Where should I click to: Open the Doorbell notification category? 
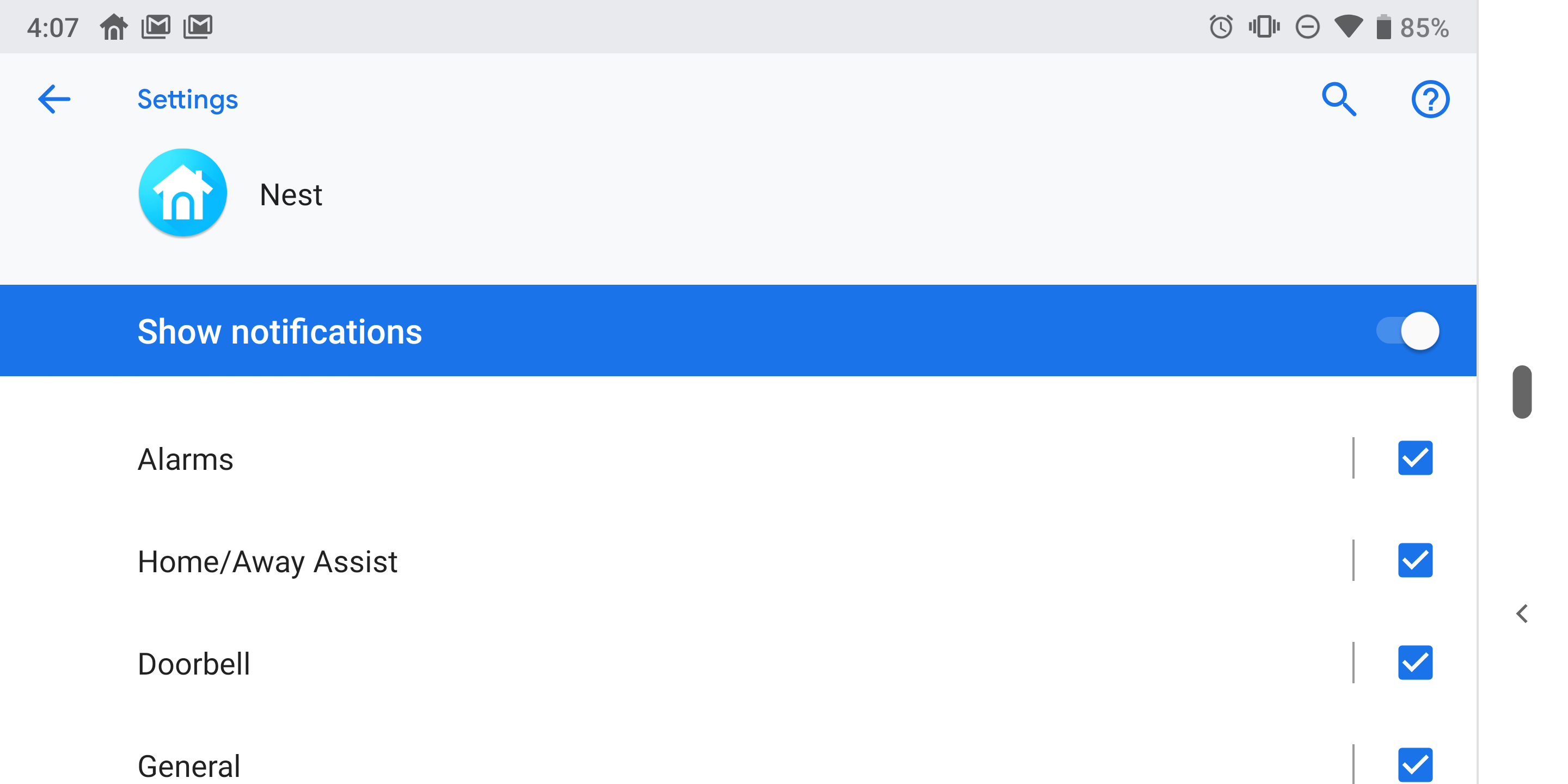click(676, 663)
